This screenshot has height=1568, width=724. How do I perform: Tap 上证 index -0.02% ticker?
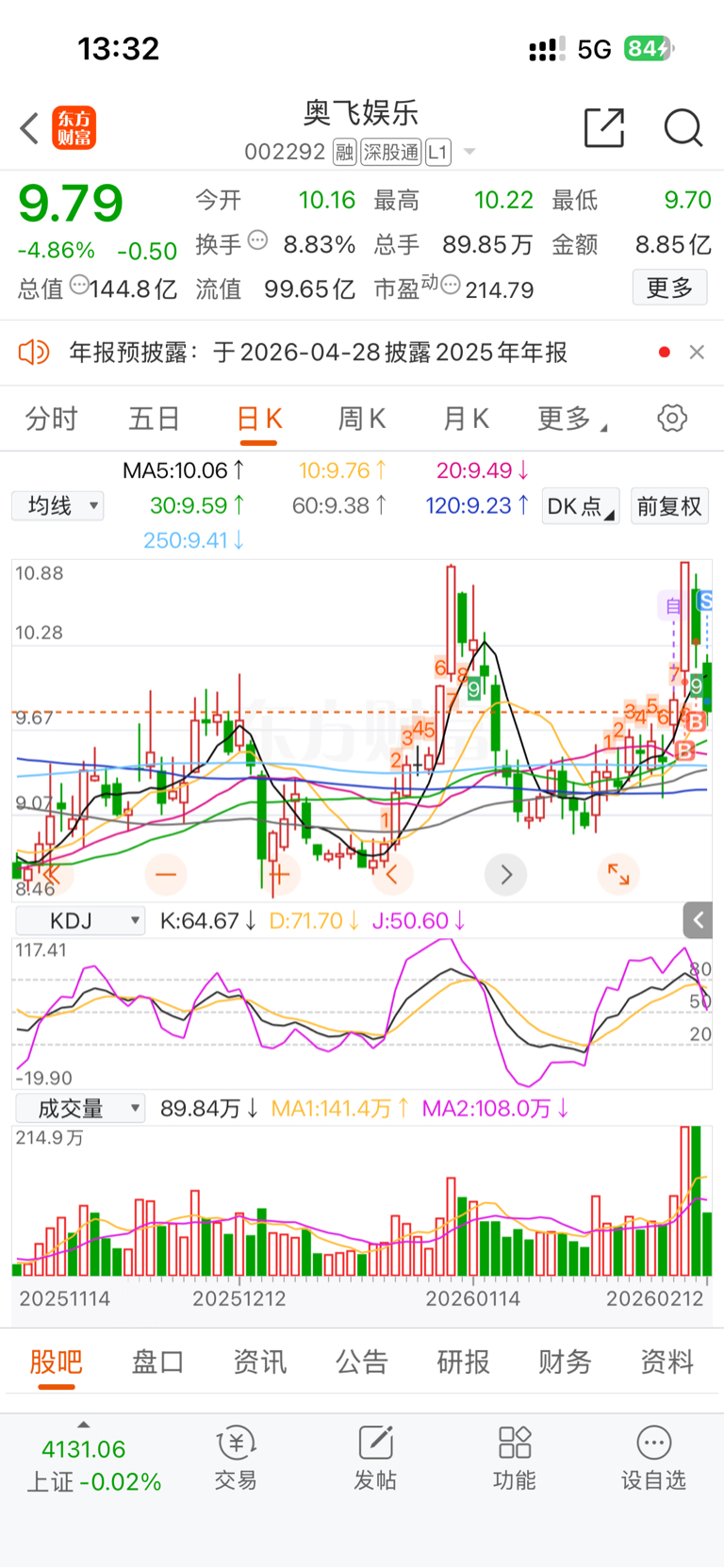point(94,1482)
